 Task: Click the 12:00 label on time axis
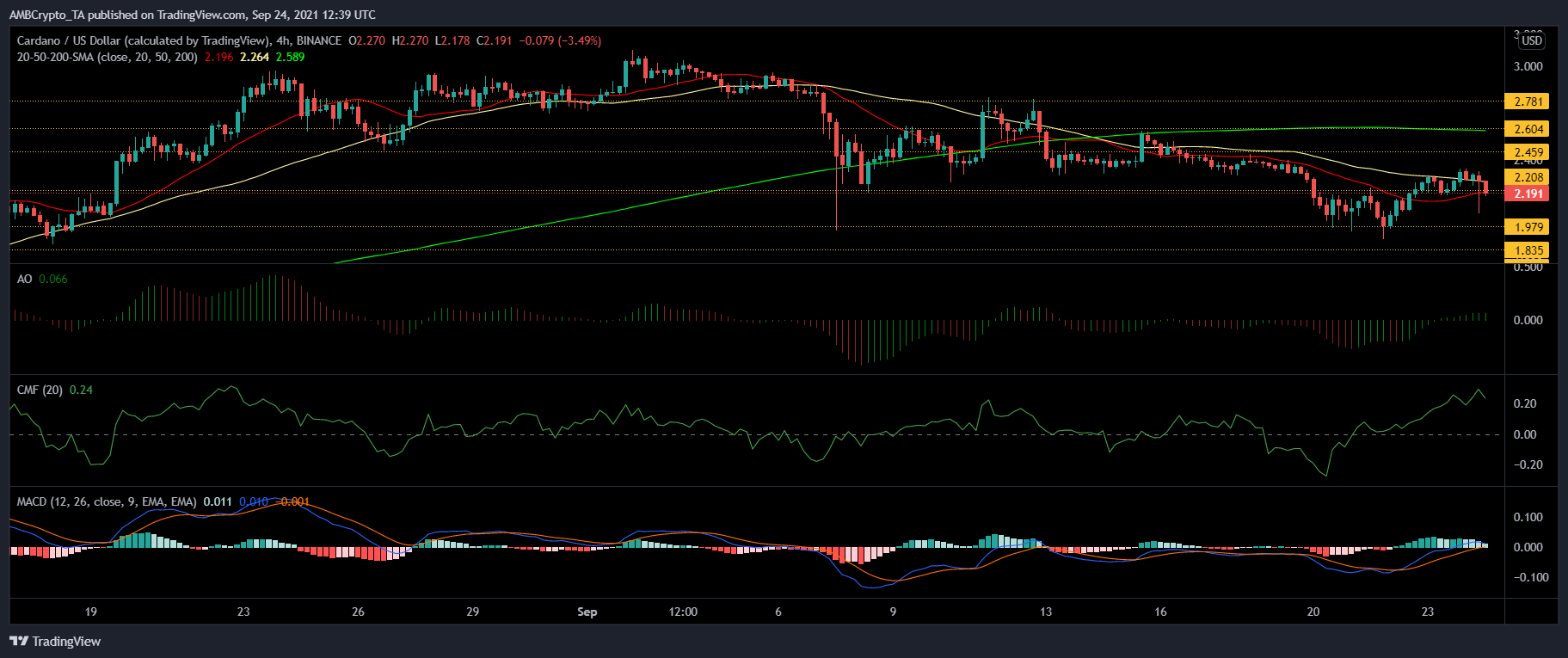(683, 612)
